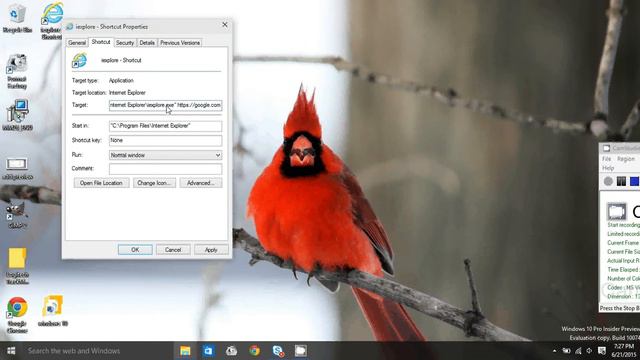
Task: Cancel the Shortcut Properties dialog
Action: (173, 250)
